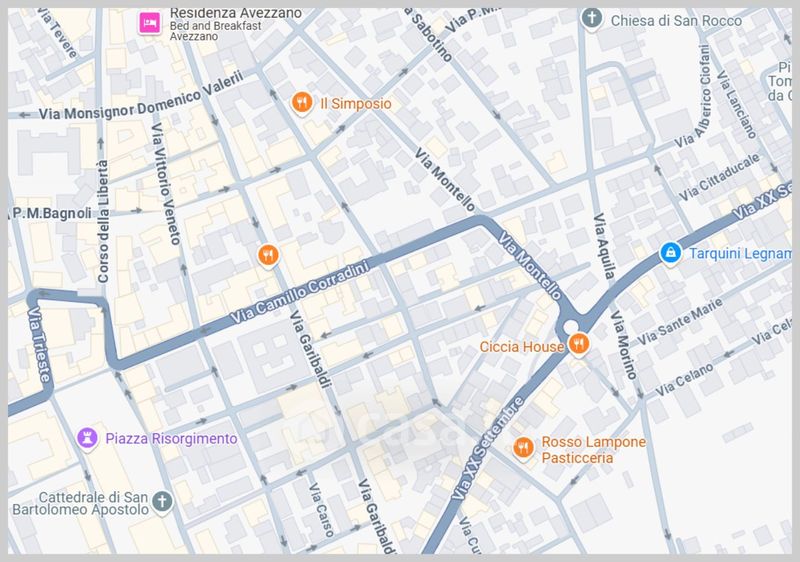800x562 pixels.
Task: Click the Via Sabotino street label
Action: [x=429, y=35]
